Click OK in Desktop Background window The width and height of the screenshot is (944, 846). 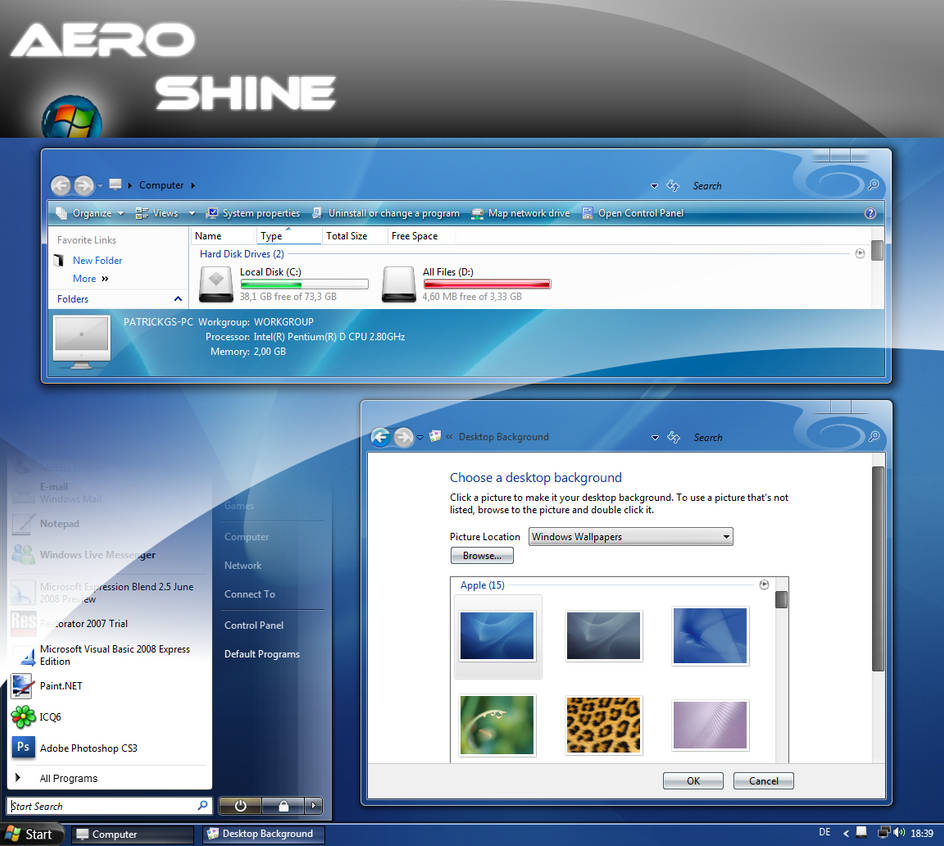click(x=693, y=780)
